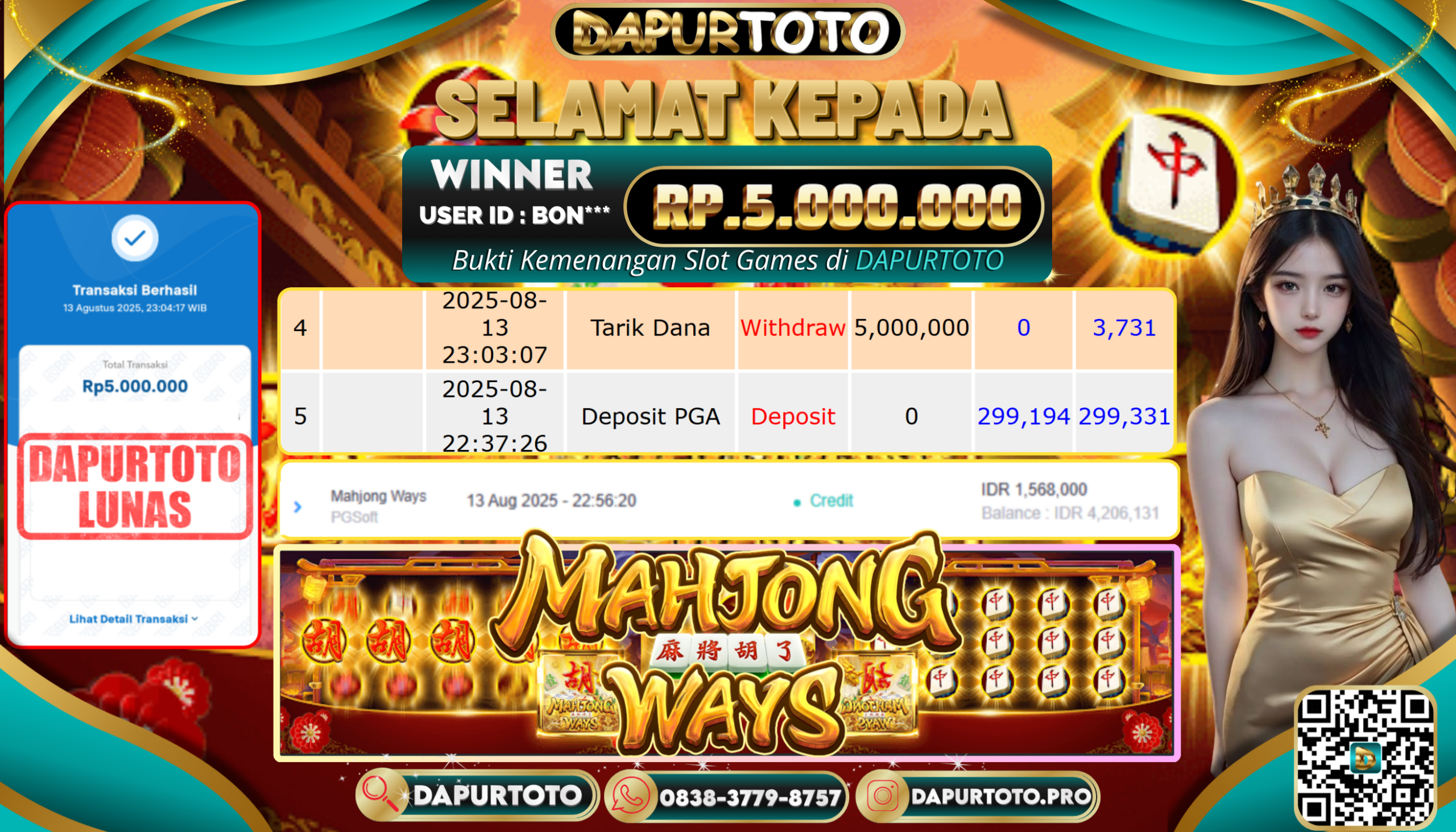Click the Credit status indicator
1456x832 pixels.
[x=824, y=500]
